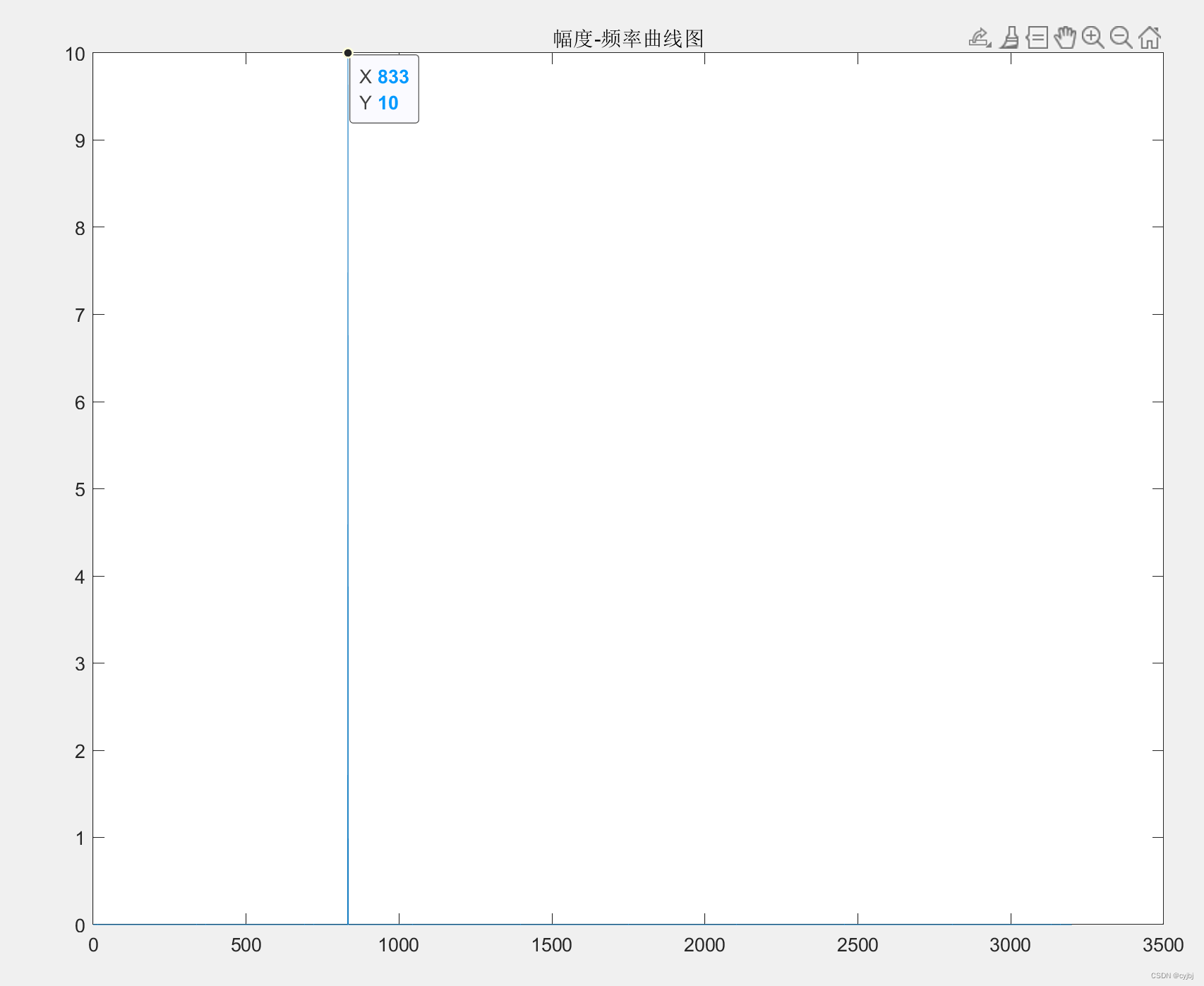Click the x-axis label 2000
1204x986 pixels.
(704, 945)
